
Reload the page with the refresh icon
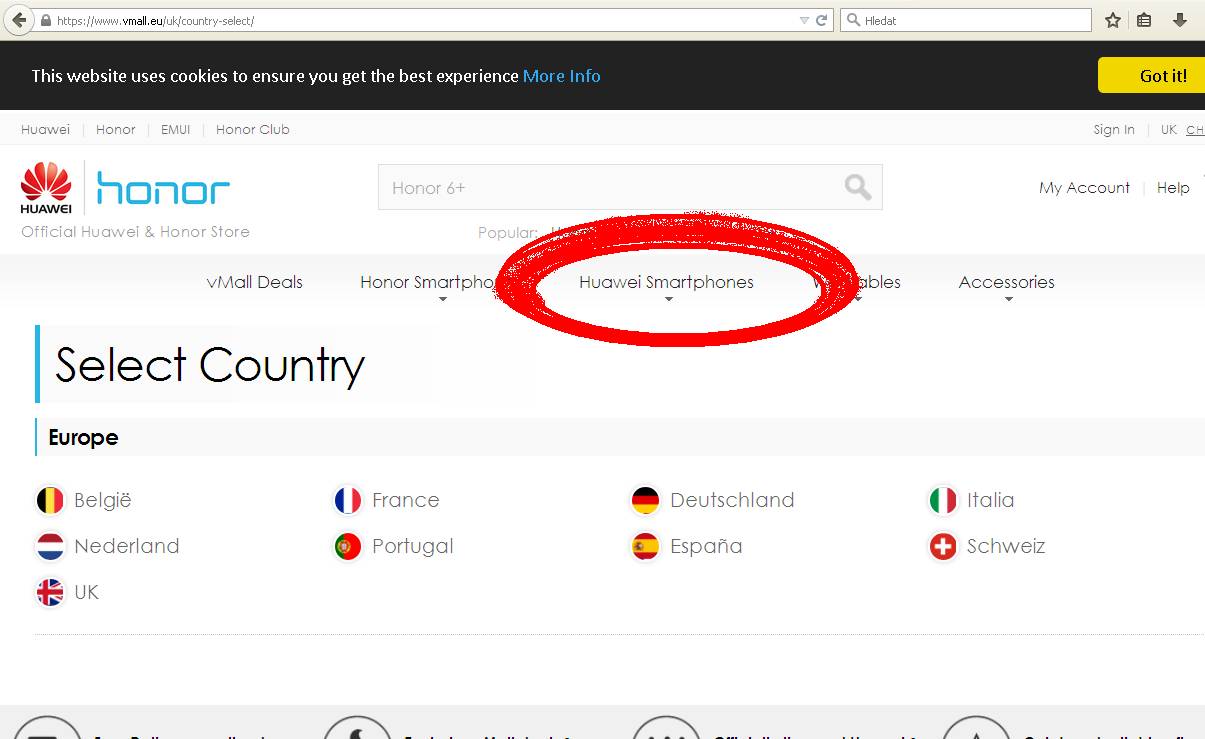[821, 20]
